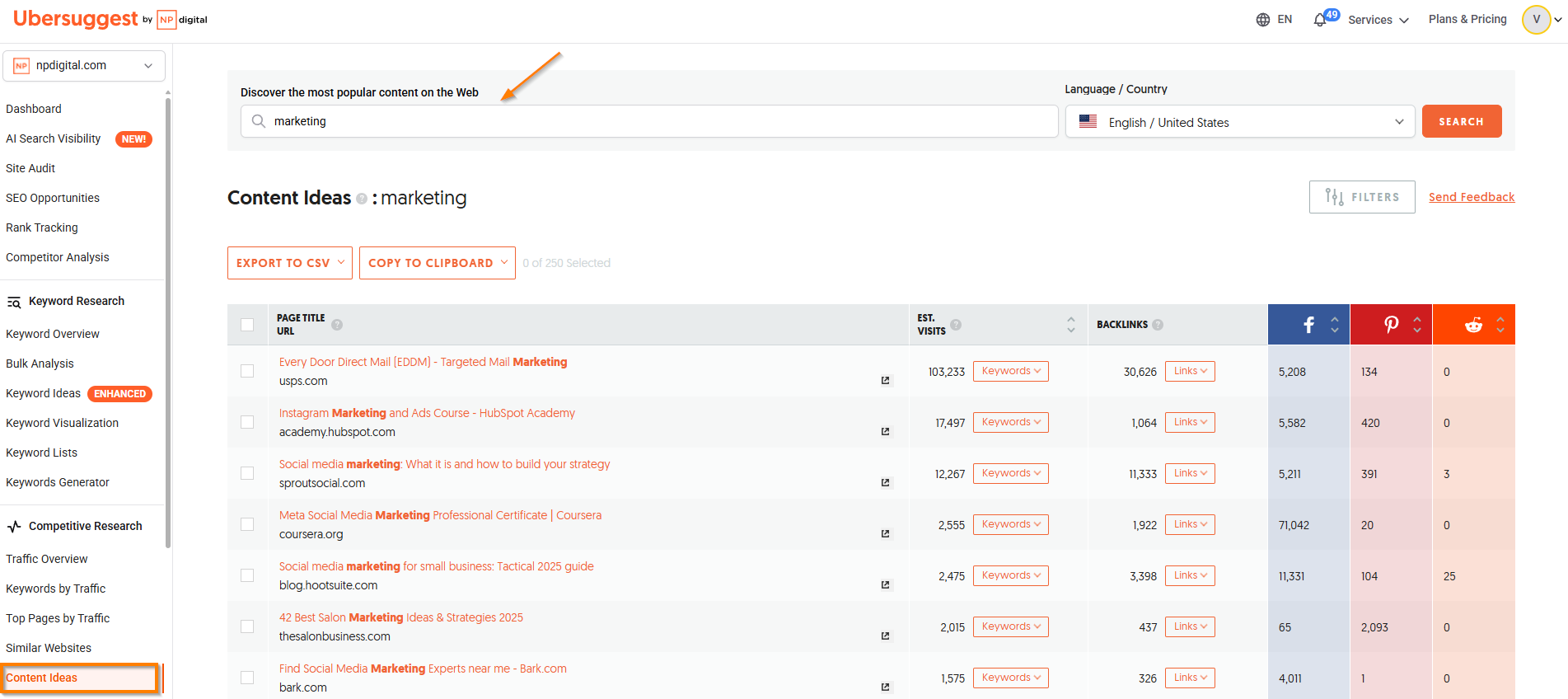Check the blog.hootsuite.com row checkbox
1568x699 pixels.
(247, 575)
